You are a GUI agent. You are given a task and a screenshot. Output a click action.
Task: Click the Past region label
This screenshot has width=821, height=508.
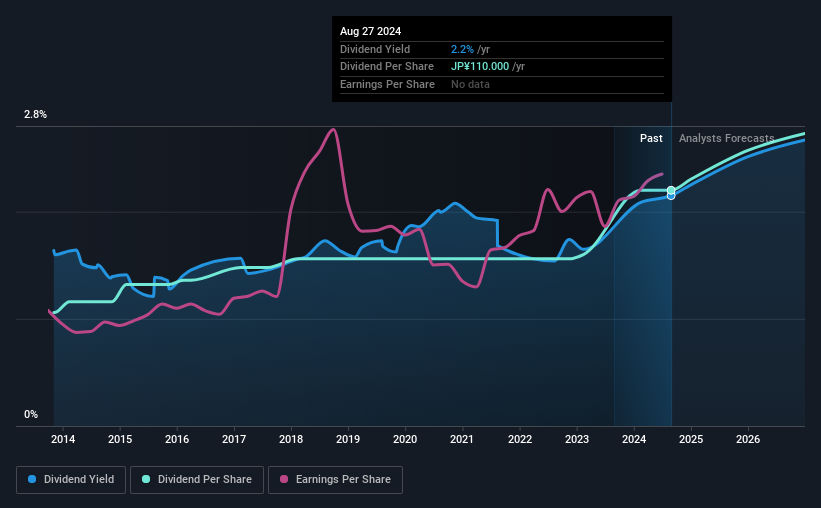pos(651,138)
